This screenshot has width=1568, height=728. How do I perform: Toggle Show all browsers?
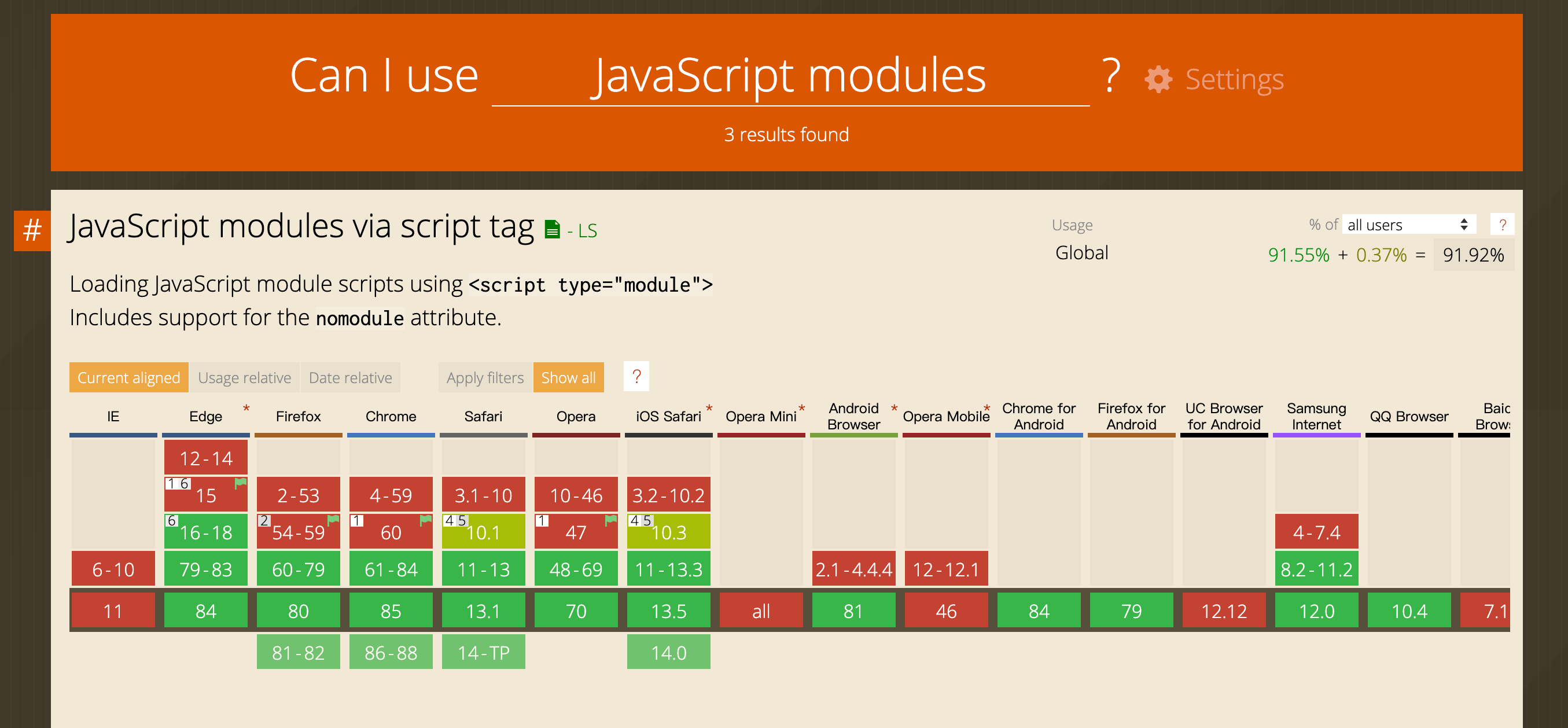pos(569,377)
